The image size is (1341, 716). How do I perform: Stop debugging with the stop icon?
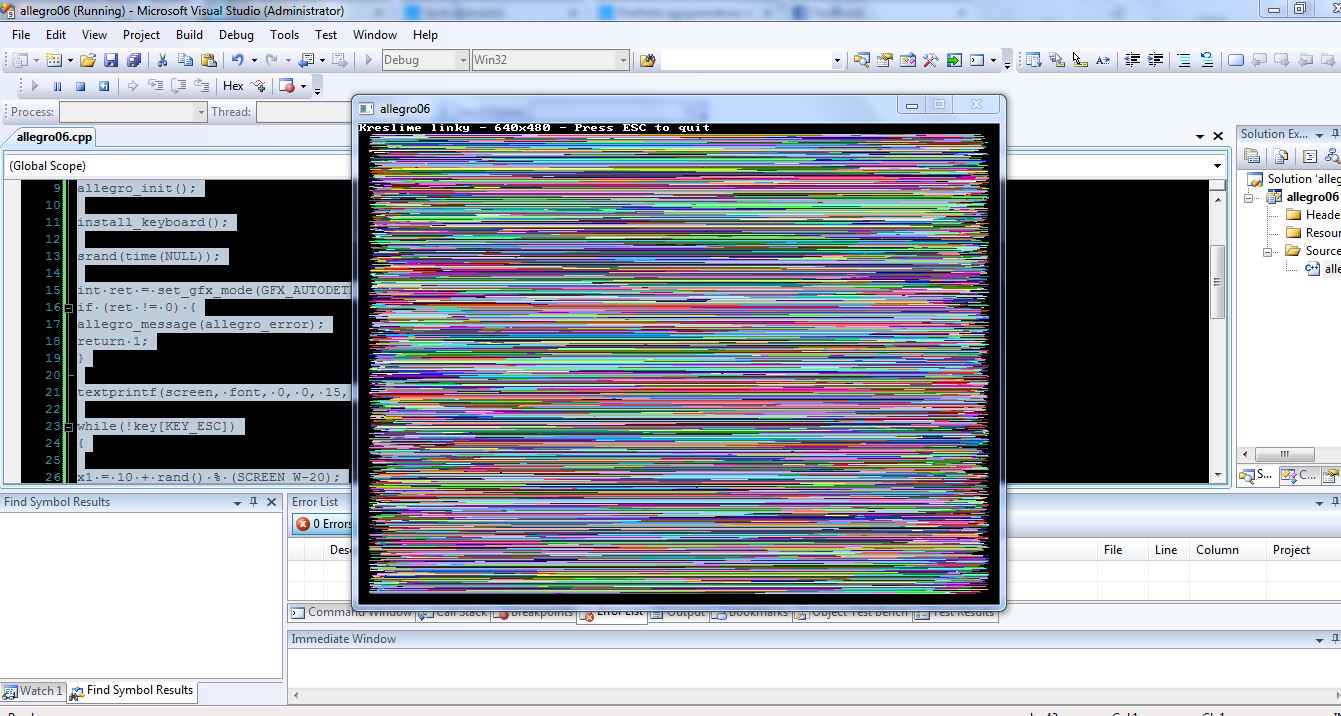(x=81, y=86)
